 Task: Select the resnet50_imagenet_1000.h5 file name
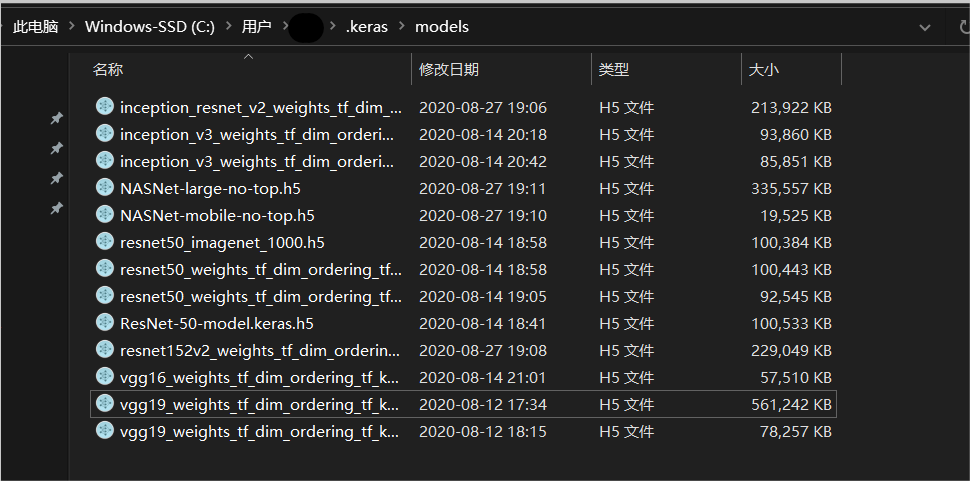pyautogui.click(x=222, y=242)
